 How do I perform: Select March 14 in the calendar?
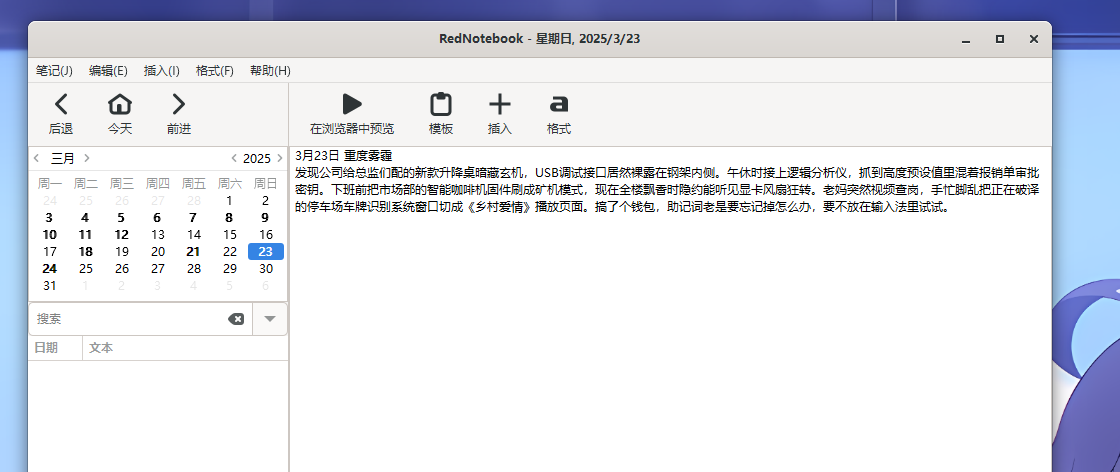pyautogui.click(x=194, y=234)
